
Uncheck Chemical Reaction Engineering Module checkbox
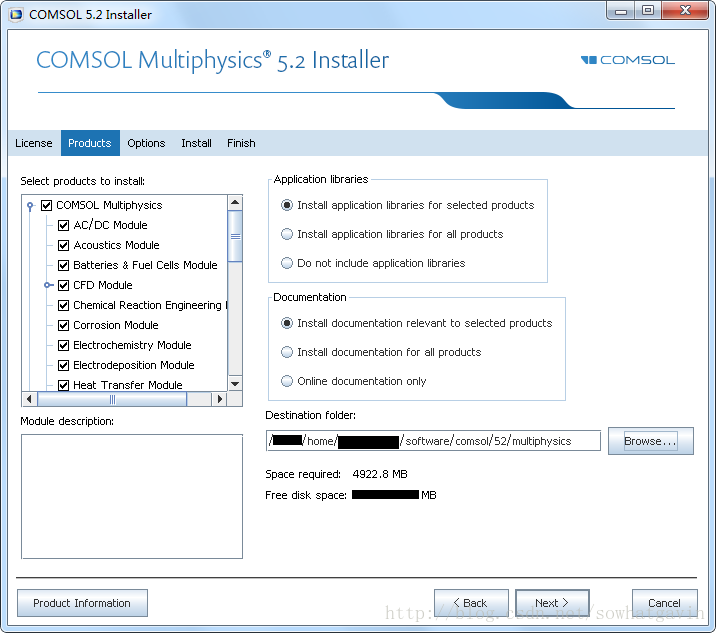click(x=63, y=305)
